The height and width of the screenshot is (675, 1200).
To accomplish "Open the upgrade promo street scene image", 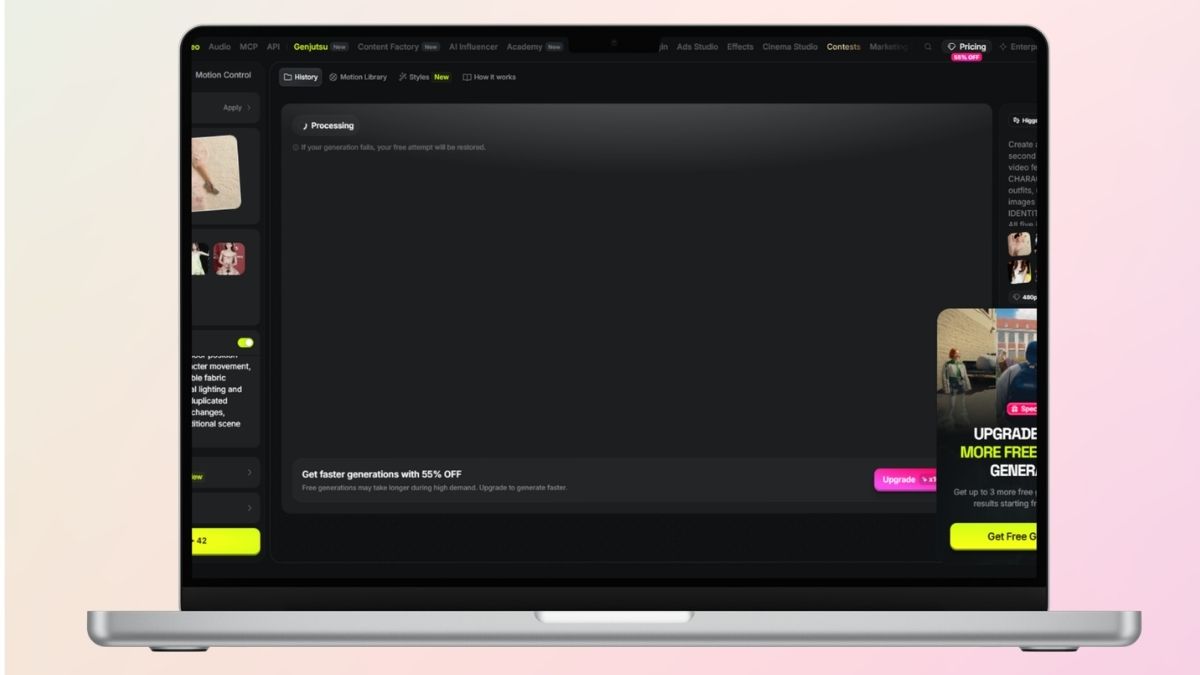I will pos(987,364).
